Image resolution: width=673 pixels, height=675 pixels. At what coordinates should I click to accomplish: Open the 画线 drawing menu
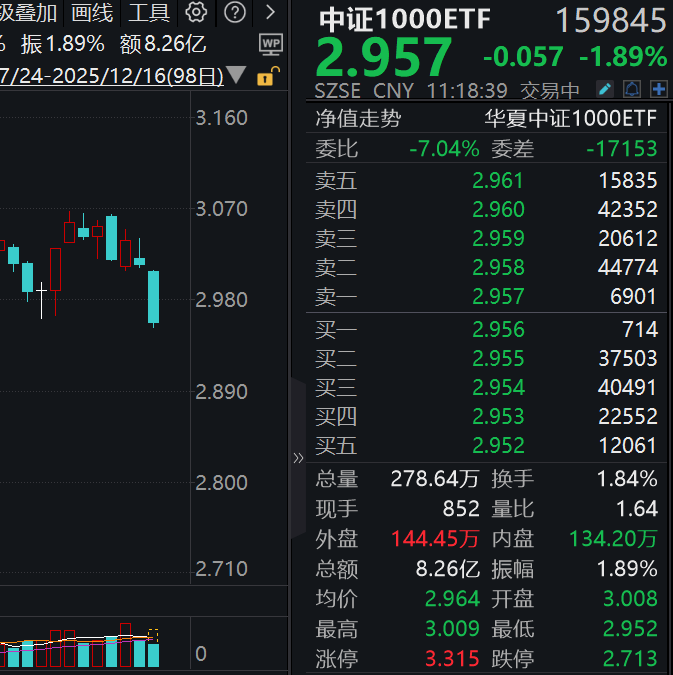(x=92, y=13)
